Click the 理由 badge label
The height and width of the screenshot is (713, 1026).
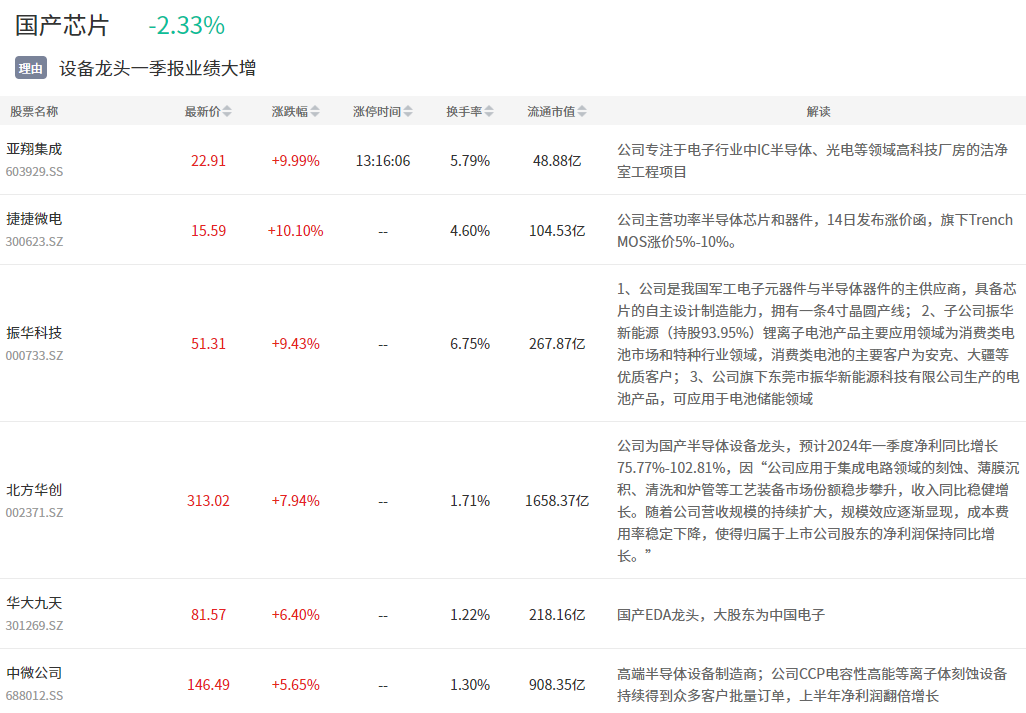tap(31, 68)
